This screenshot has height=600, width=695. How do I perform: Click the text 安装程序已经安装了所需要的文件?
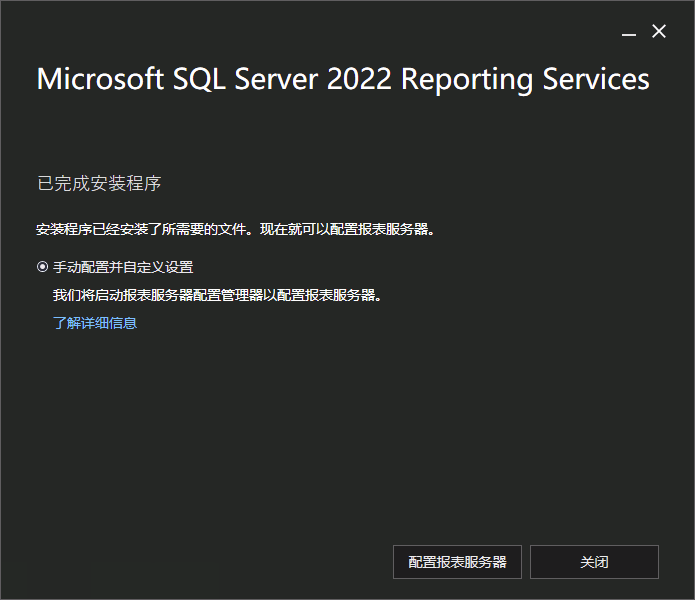[141, 230]
